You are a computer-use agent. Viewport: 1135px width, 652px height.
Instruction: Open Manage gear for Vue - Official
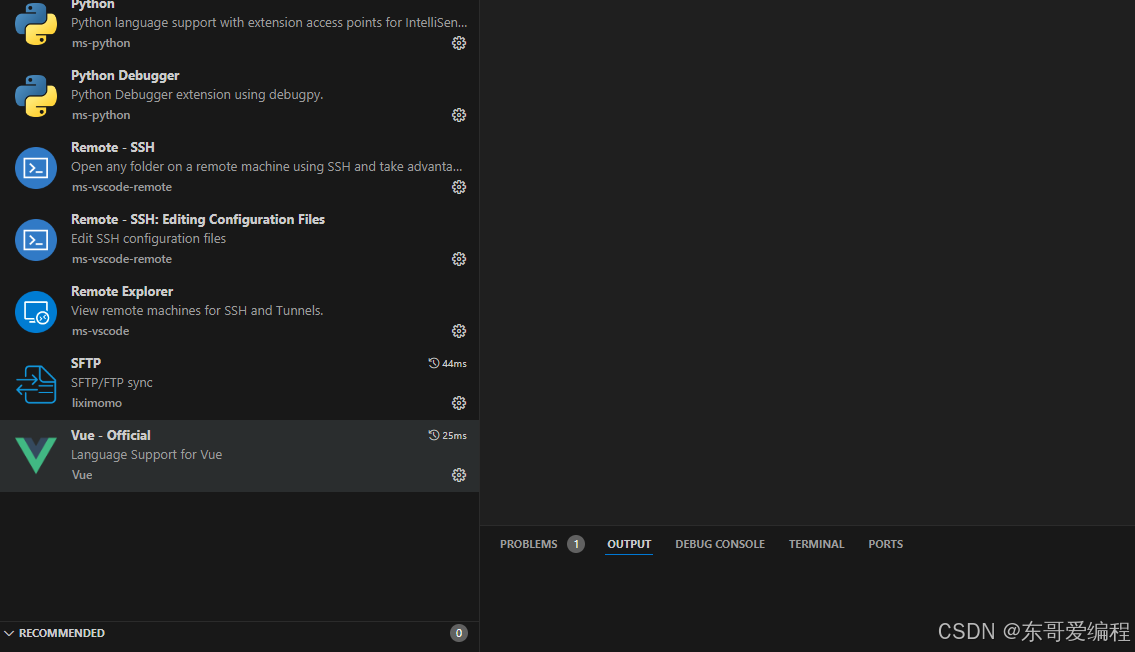pyautogui.click(x=459, y=475)
